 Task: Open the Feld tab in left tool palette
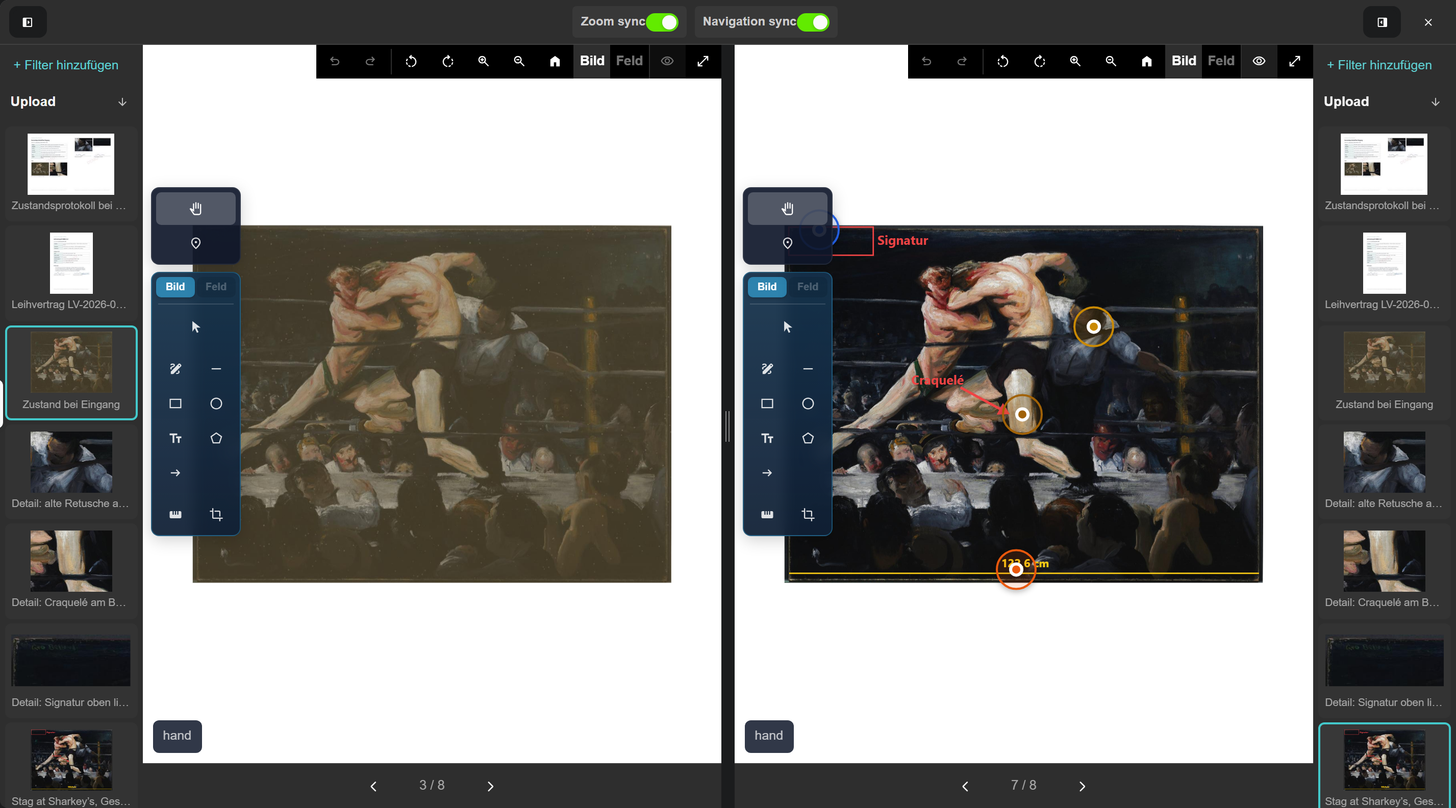coord(216,287)
